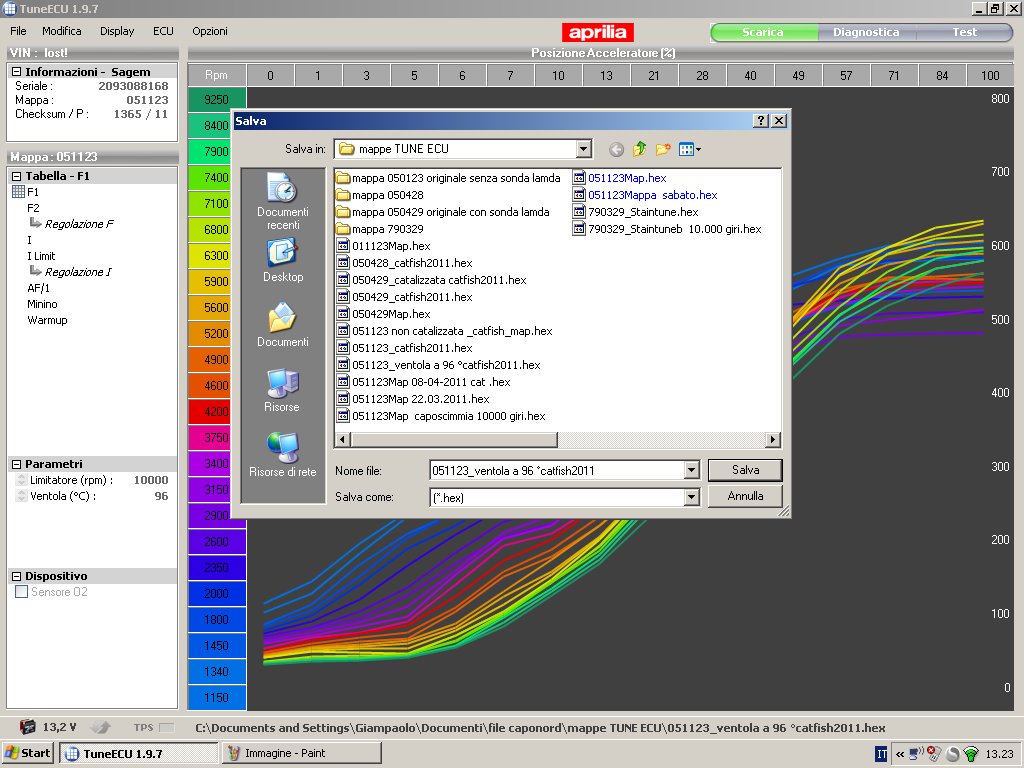Collapse the Tabella - F1 section
Viewport: 1024px width, 768px height.
click(x=16, y=176)
